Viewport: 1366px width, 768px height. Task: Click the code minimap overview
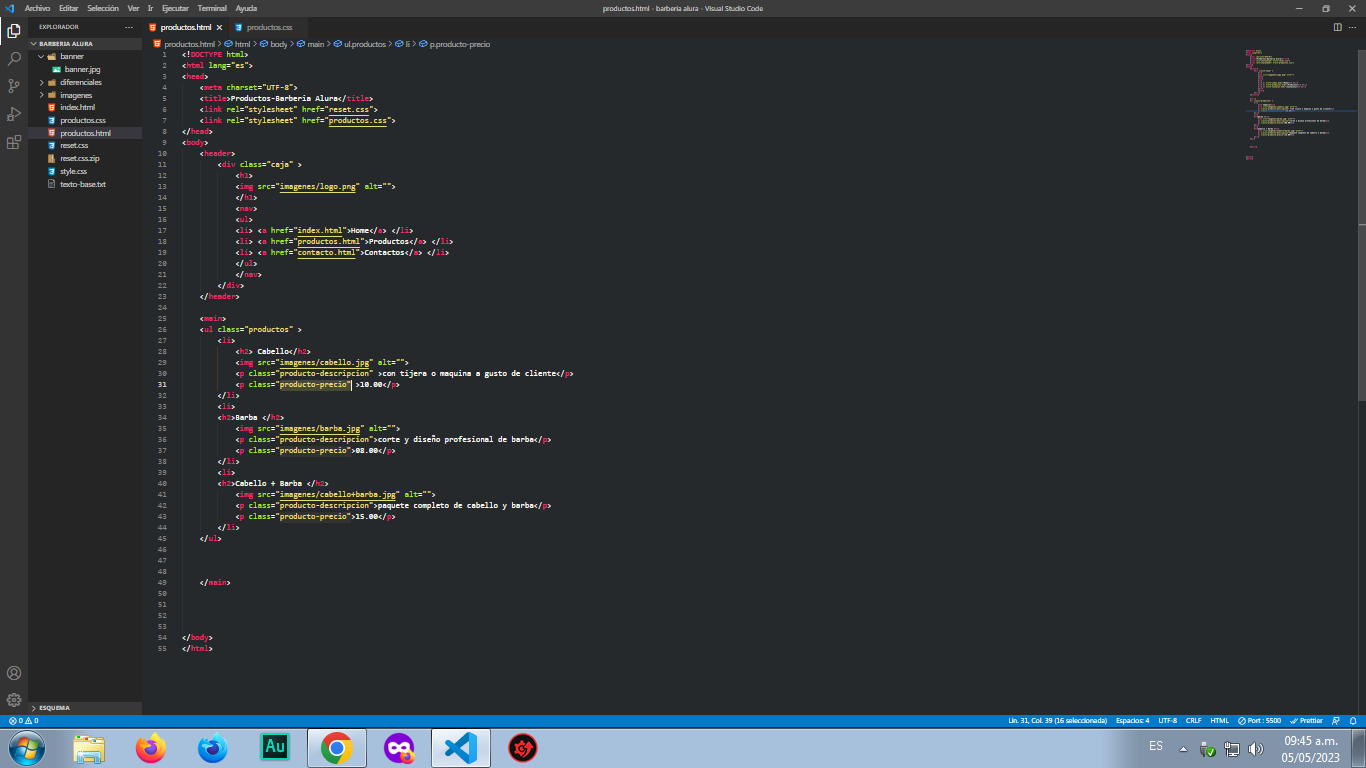click(x=1300, y=104)
